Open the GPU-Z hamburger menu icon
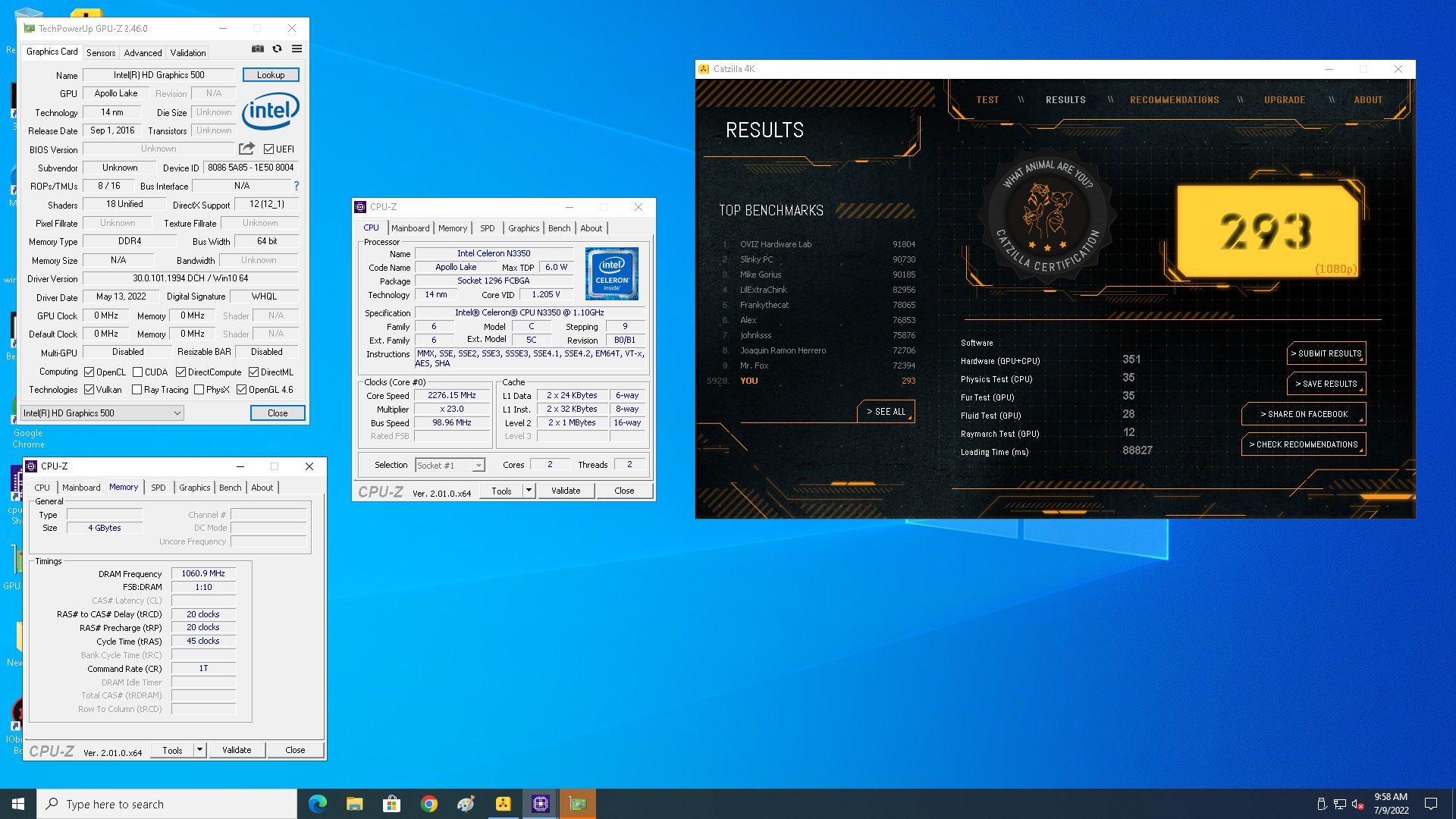 coord(297,49)
